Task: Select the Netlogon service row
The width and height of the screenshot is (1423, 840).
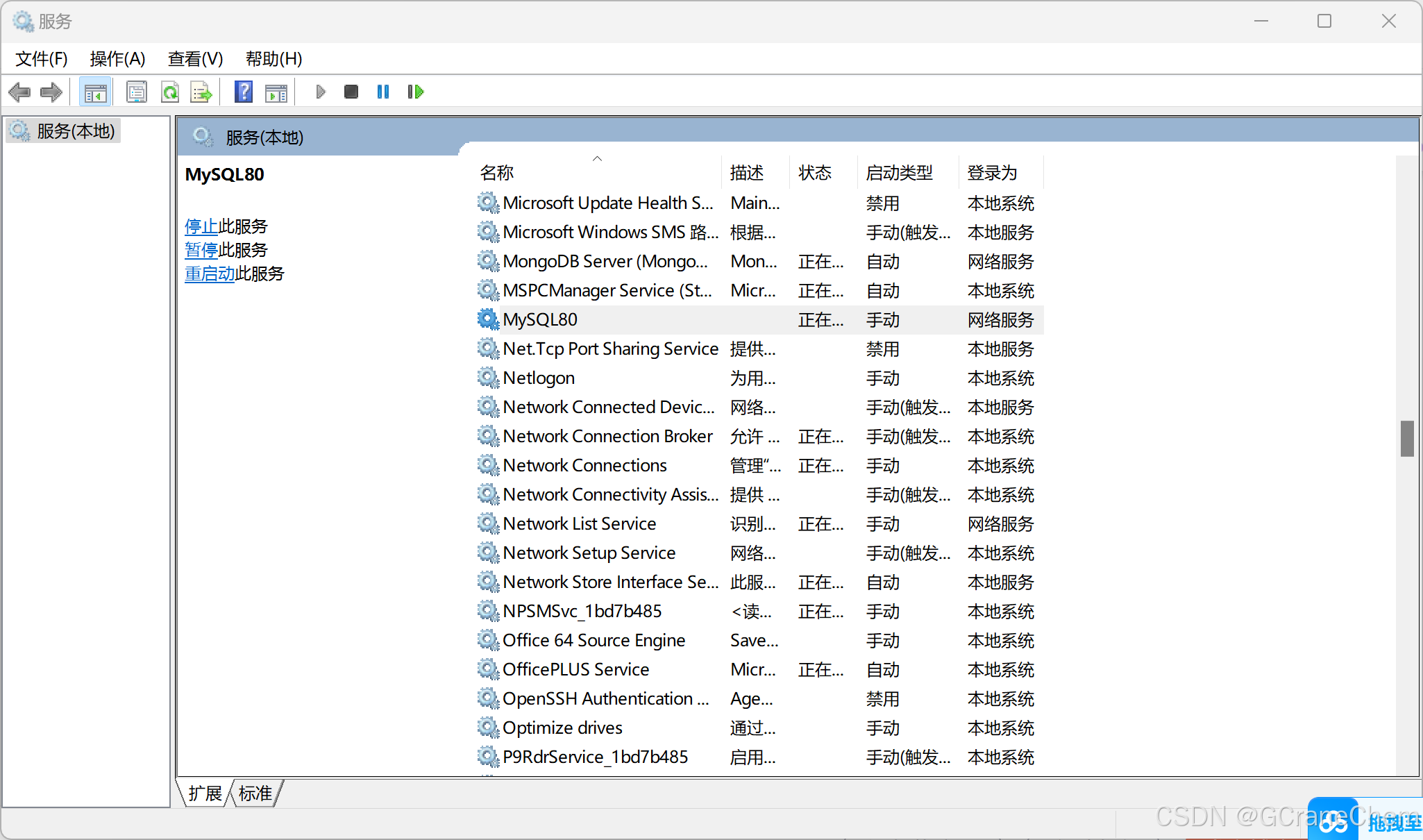Action: (539, 378)
